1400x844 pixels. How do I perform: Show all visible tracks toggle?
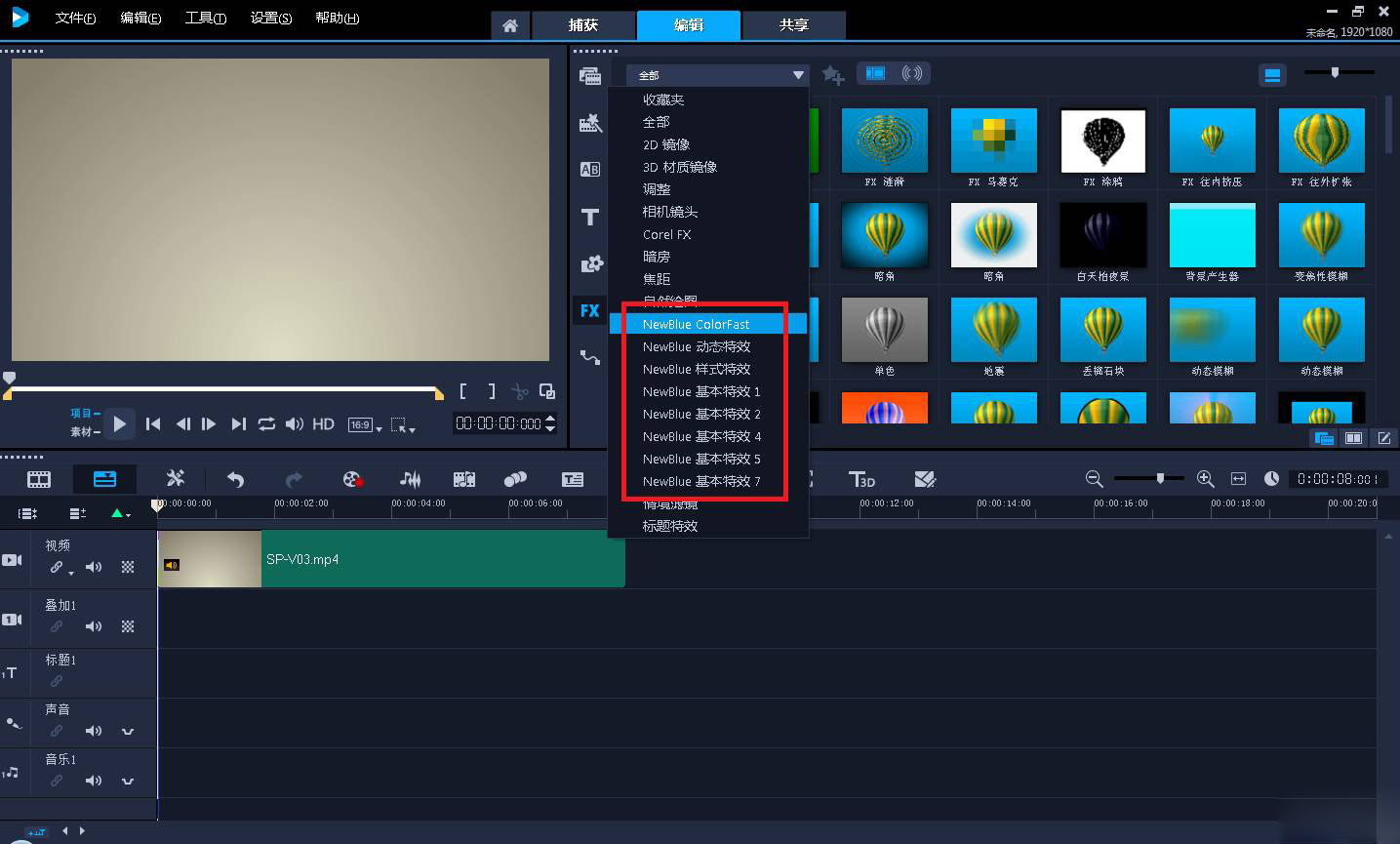pos(27,513)
